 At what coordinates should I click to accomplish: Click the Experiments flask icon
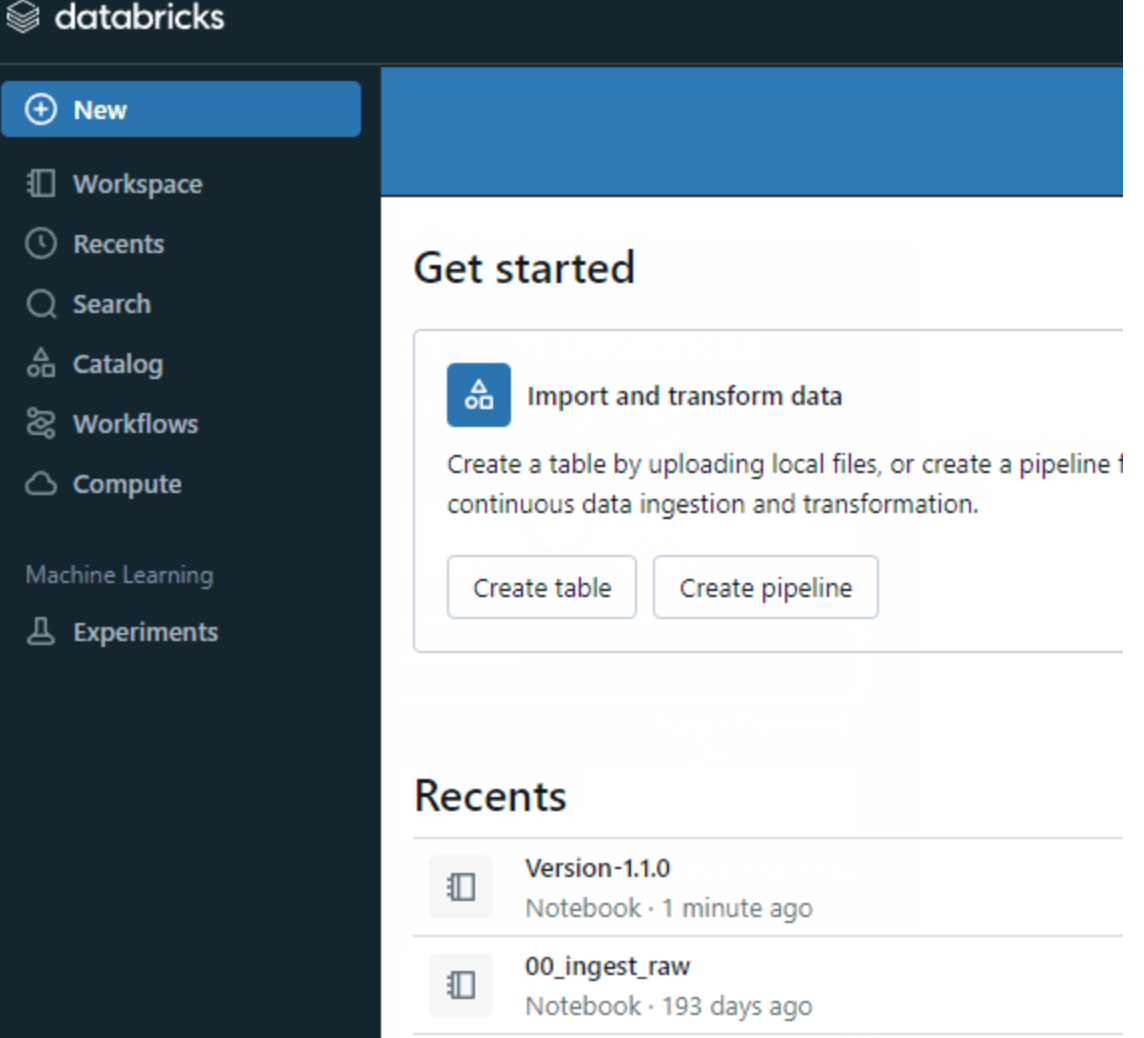pos(41,632)
